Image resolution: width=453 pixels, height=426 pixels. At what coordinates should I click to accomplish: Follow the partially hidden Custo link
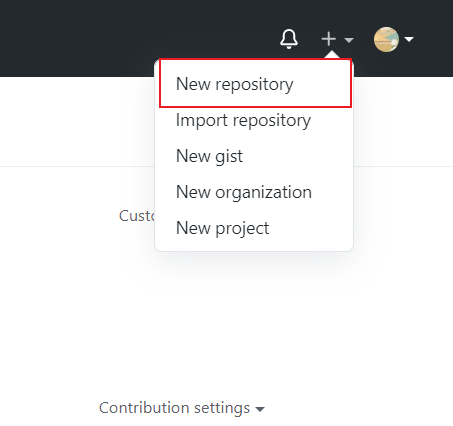(137, 216)
